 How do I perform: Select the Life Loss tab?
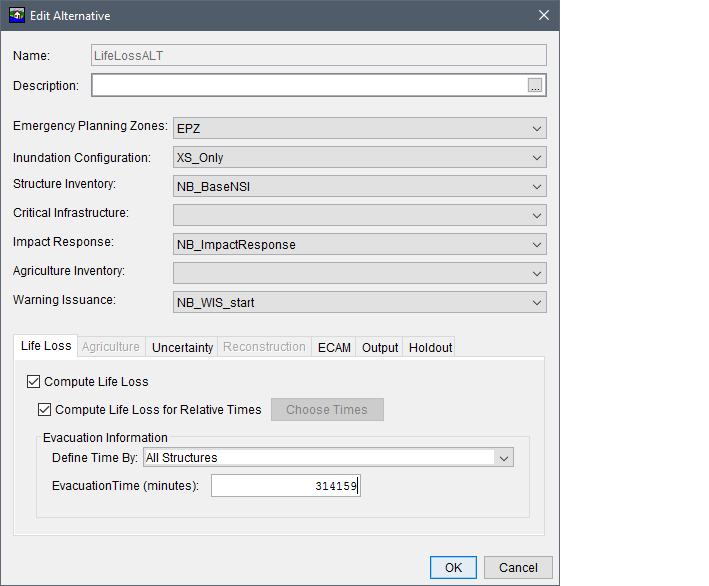pyautogui.click(x=46, y=346)
